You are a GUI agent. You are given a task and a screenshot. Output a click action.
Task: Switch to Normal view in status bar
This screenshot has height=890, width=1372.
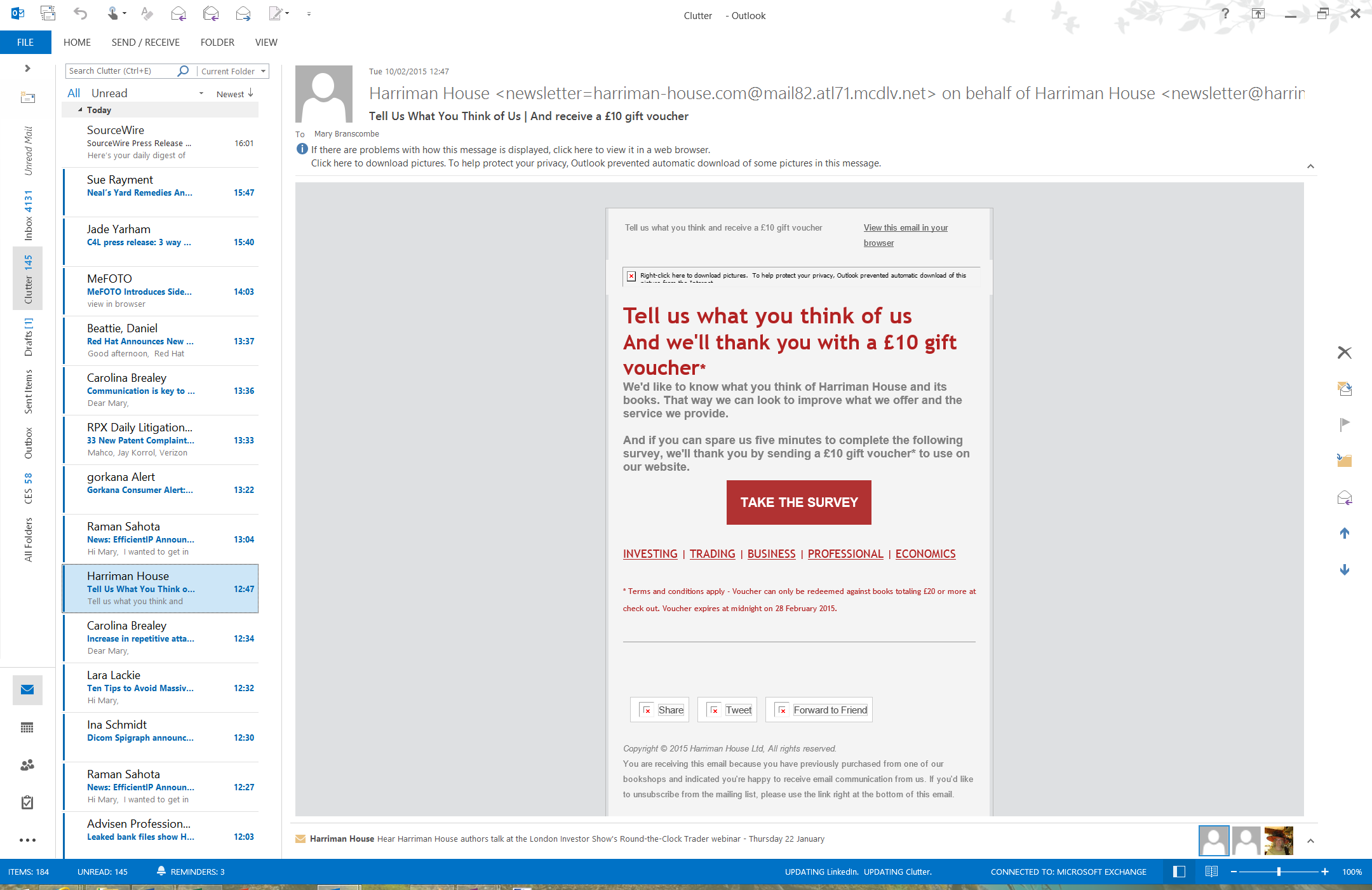[1179, 872]
